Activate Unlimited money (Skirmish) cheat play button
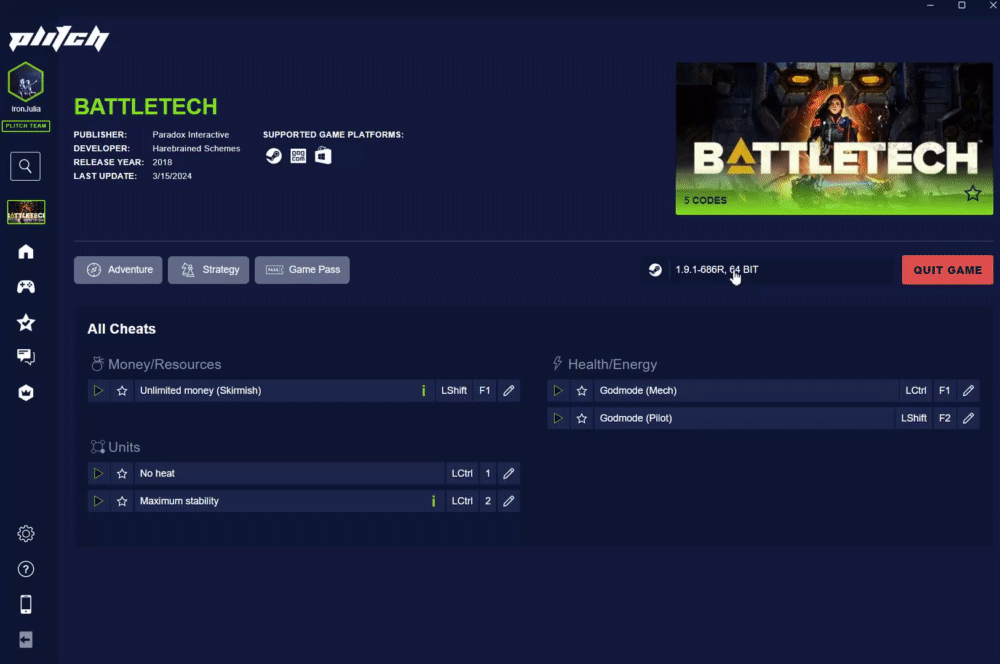The image size is (1000, 664). [x=98, y=390]
